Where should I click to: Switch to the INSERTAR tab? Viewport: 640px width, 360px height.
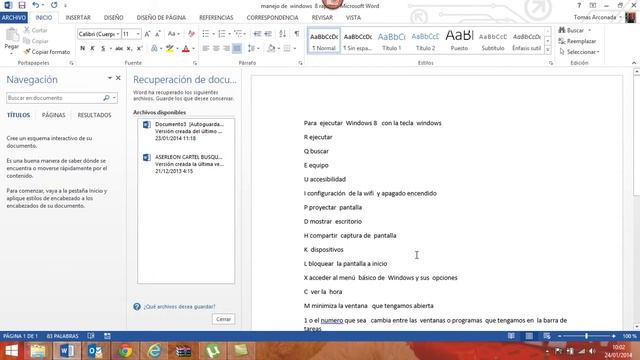click(78, 18)
